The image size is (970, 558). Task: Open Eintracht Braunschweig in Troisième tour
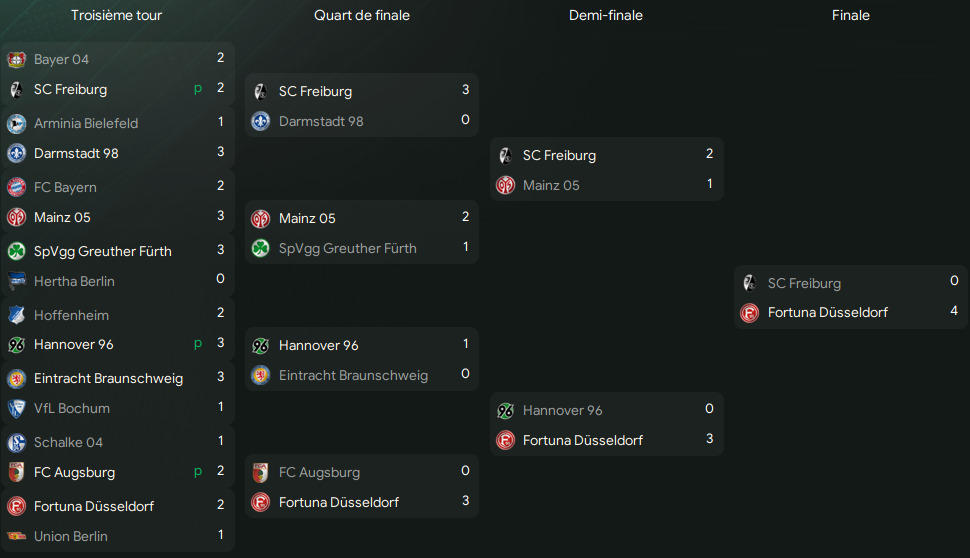[108, 378]
